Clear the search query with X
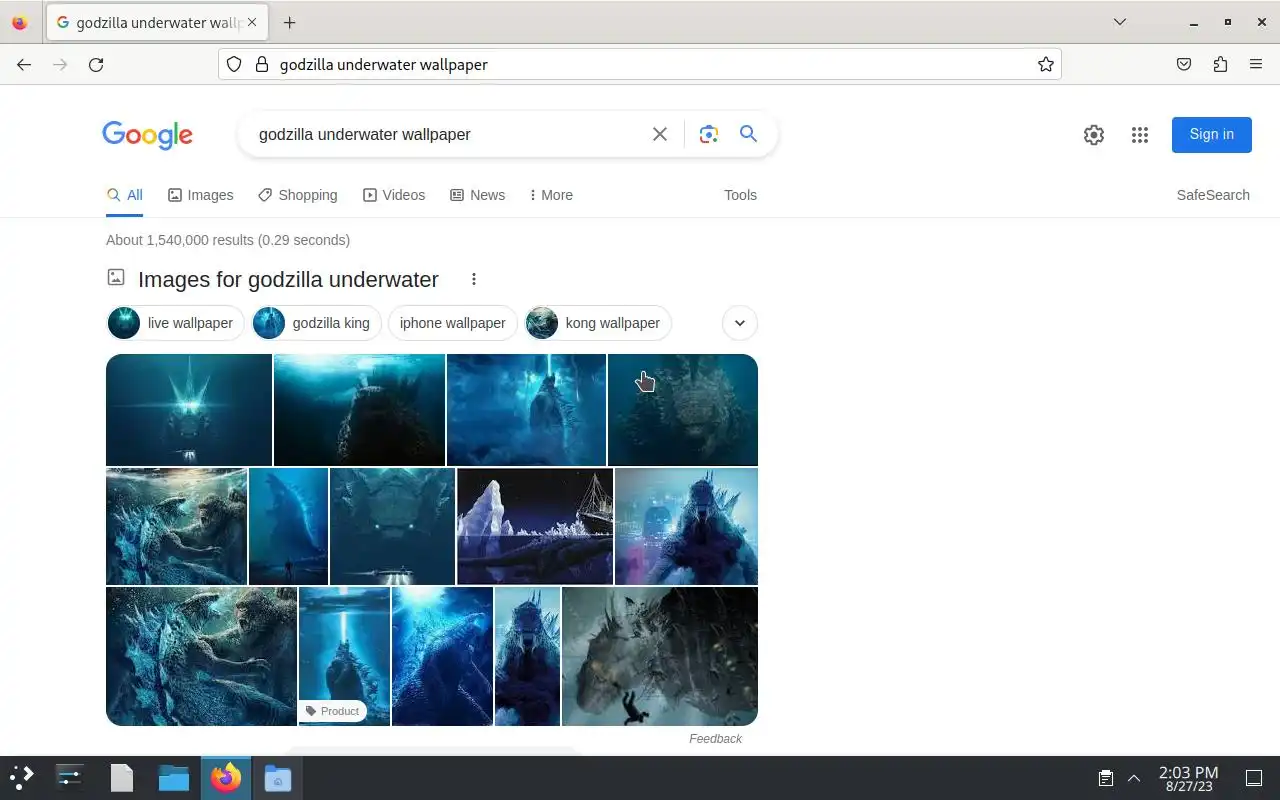The image size is (1280, 800). pyautogui.click(x=660, y=134)
